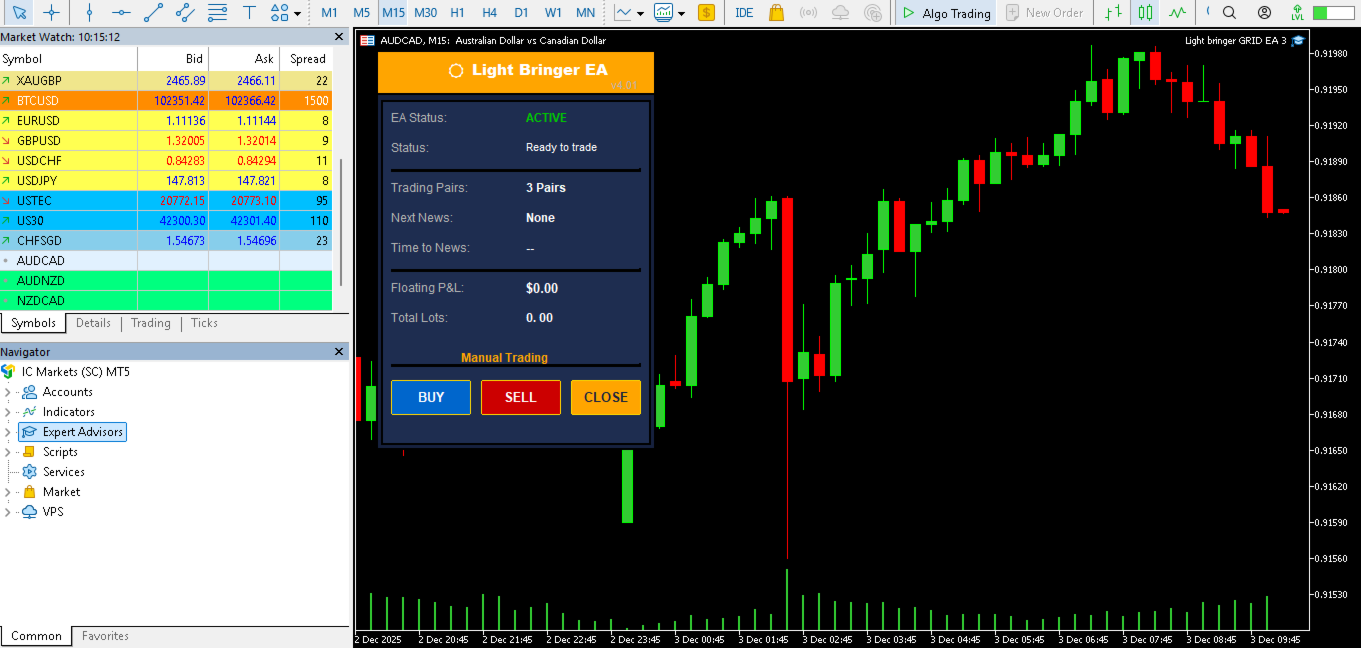Draw a vertical line on chart
The width and height of the screenshot is (1361, 648).
pos(89,13)
